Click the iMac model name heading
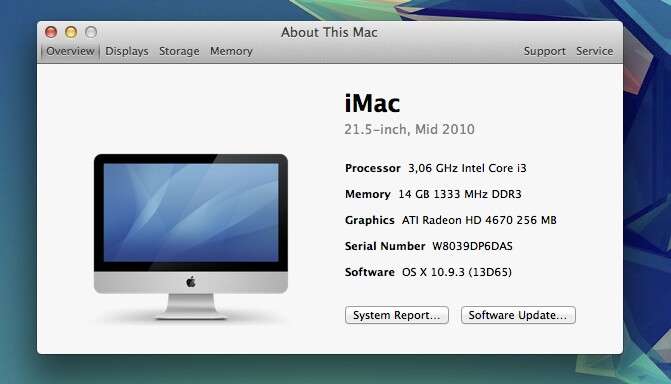This screenshot has height=384, width=671. click(372, 103)
